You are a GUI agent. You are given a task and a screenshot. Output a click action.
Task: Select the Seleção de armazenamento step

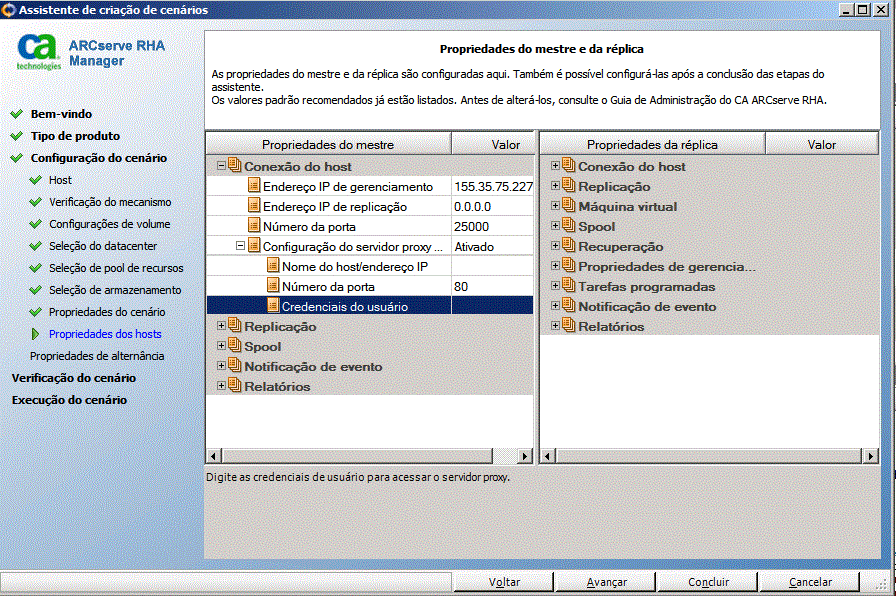[x=115, y=290]
